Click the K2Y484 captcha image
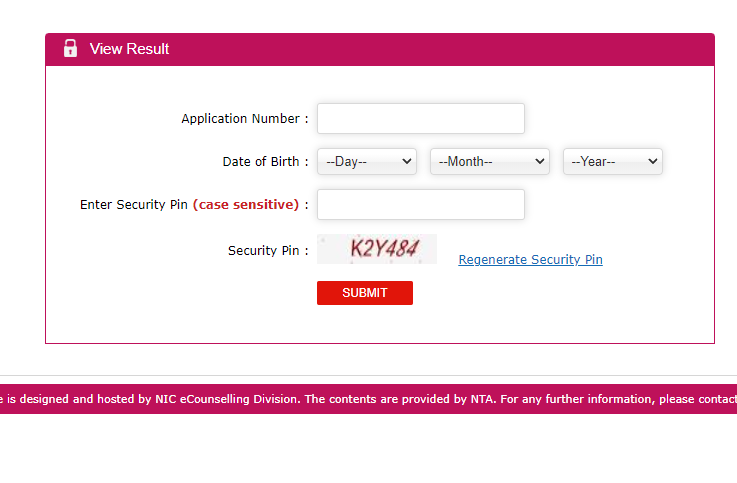Viewport: 737px width, 483px height. (x=377, y=249)
